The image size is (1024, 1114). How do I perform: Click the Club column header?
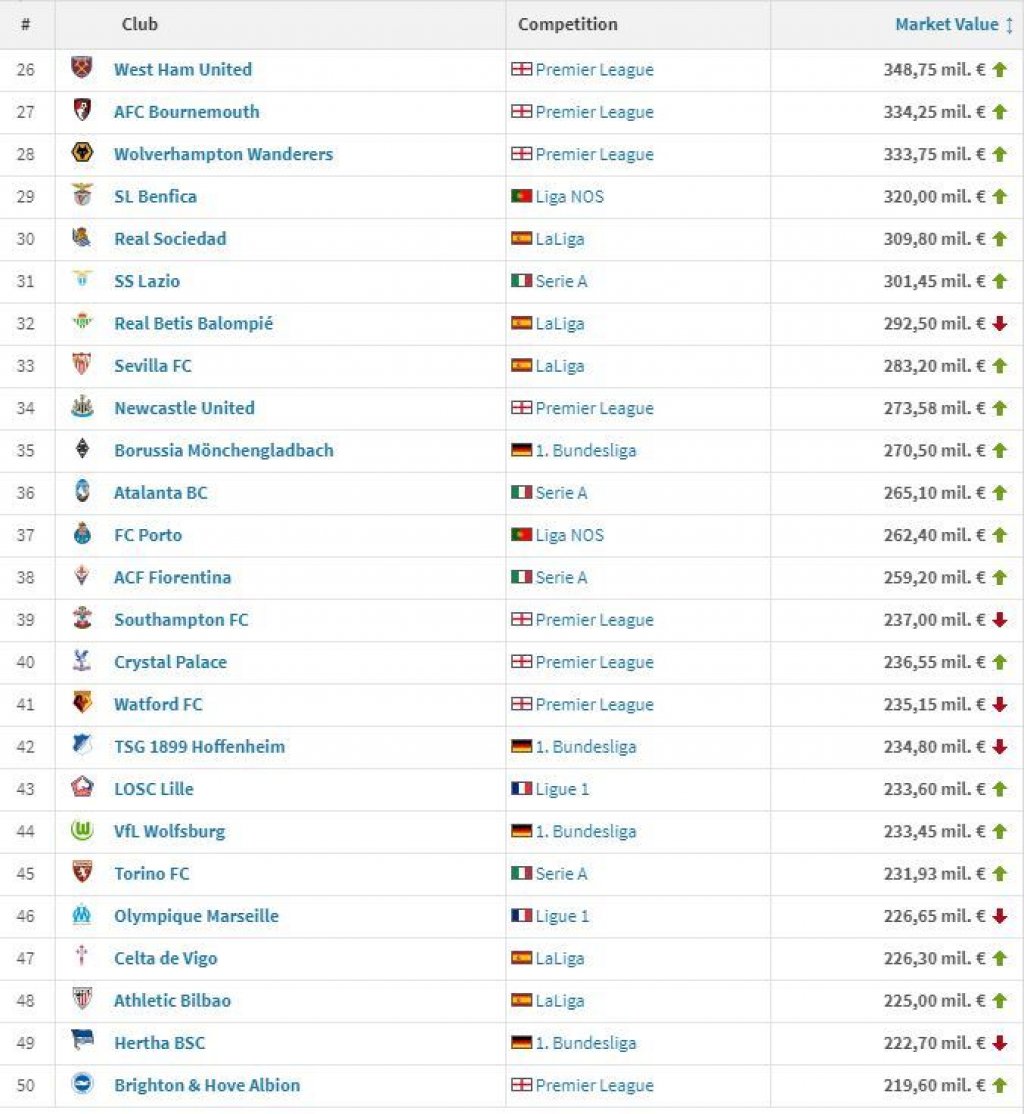[139, 24]
